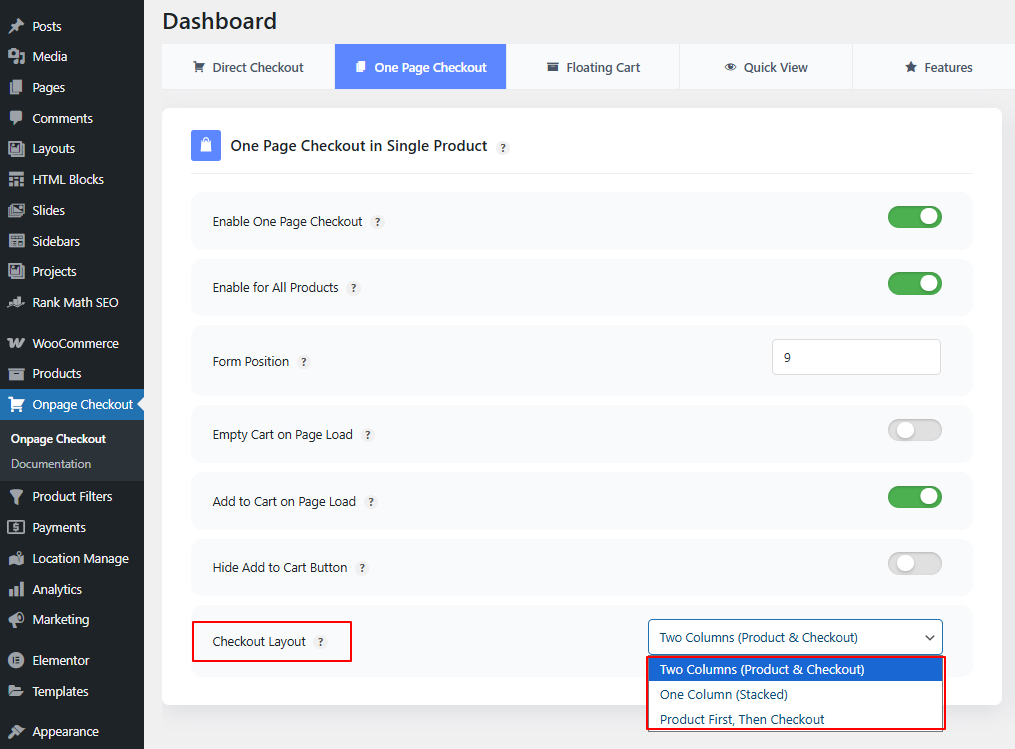The height and width of the screenshot is (749, 1015).
Task: Click the Rank Math SEO icon
Action: pyautogui.click(x=16, y=302)
